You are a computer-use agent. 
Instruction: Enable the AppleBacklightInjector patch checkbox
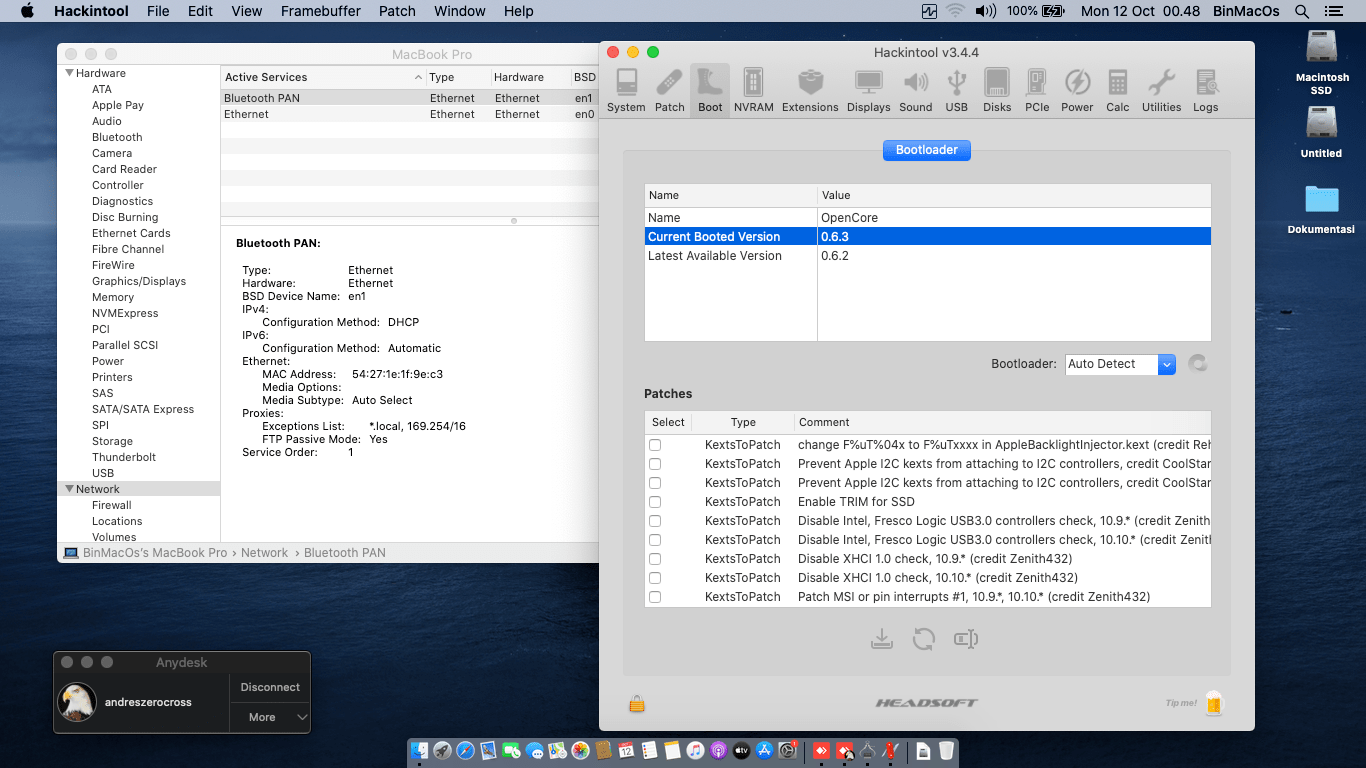click(655, 445)
